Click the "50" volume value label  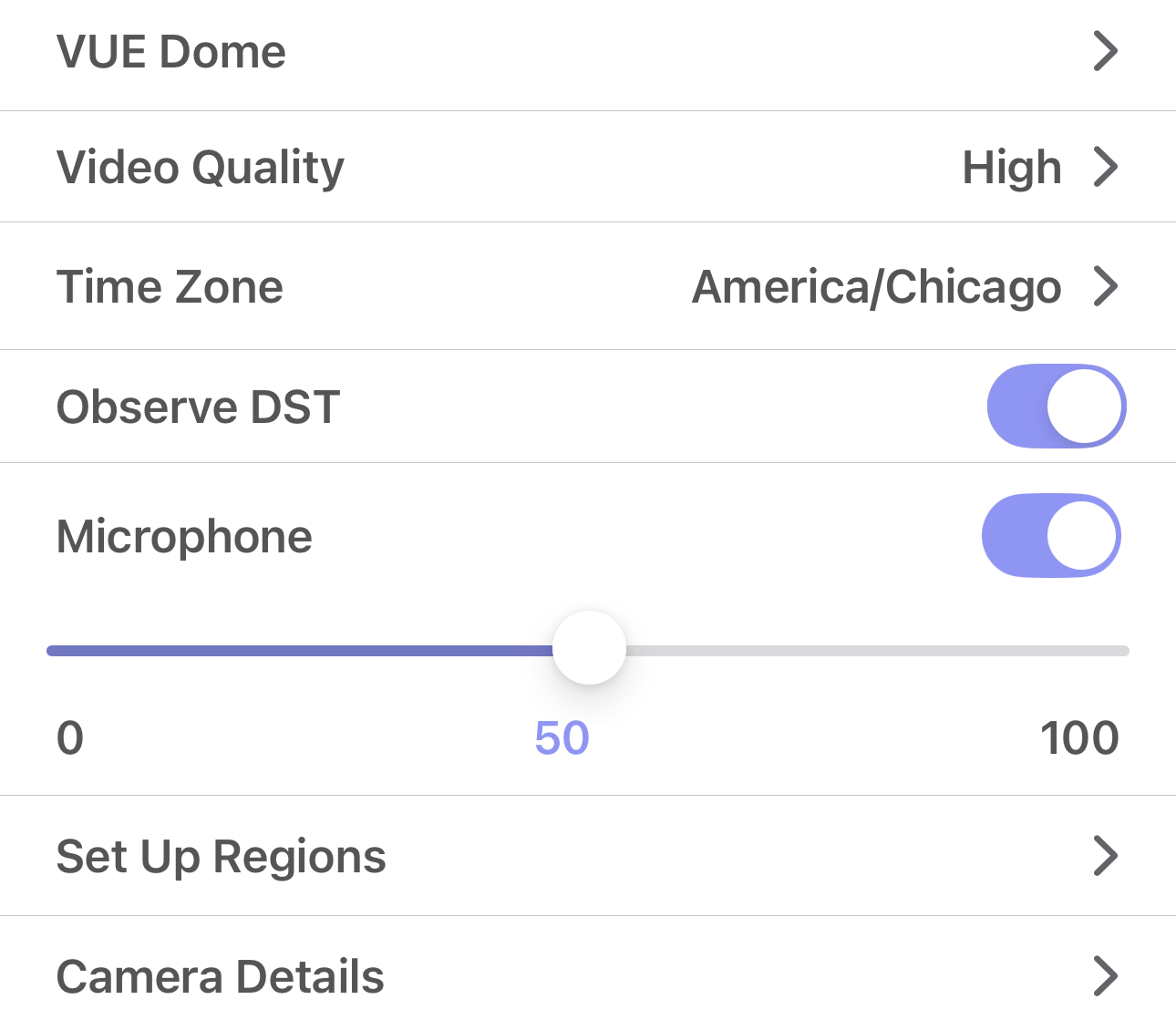click(562, 739)
